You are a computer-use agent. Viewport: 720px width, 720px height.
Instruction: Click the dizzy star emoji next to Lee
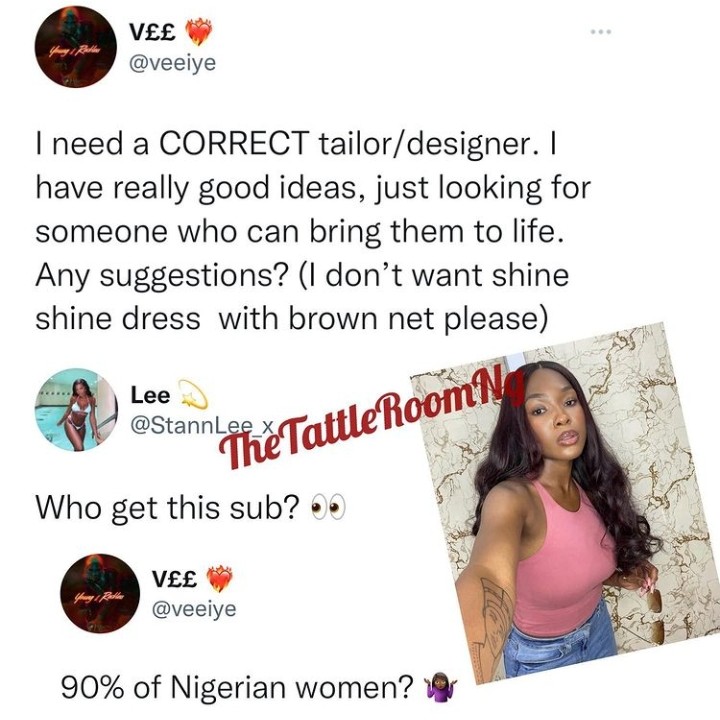pyautogui.click(x=192, y=394)
